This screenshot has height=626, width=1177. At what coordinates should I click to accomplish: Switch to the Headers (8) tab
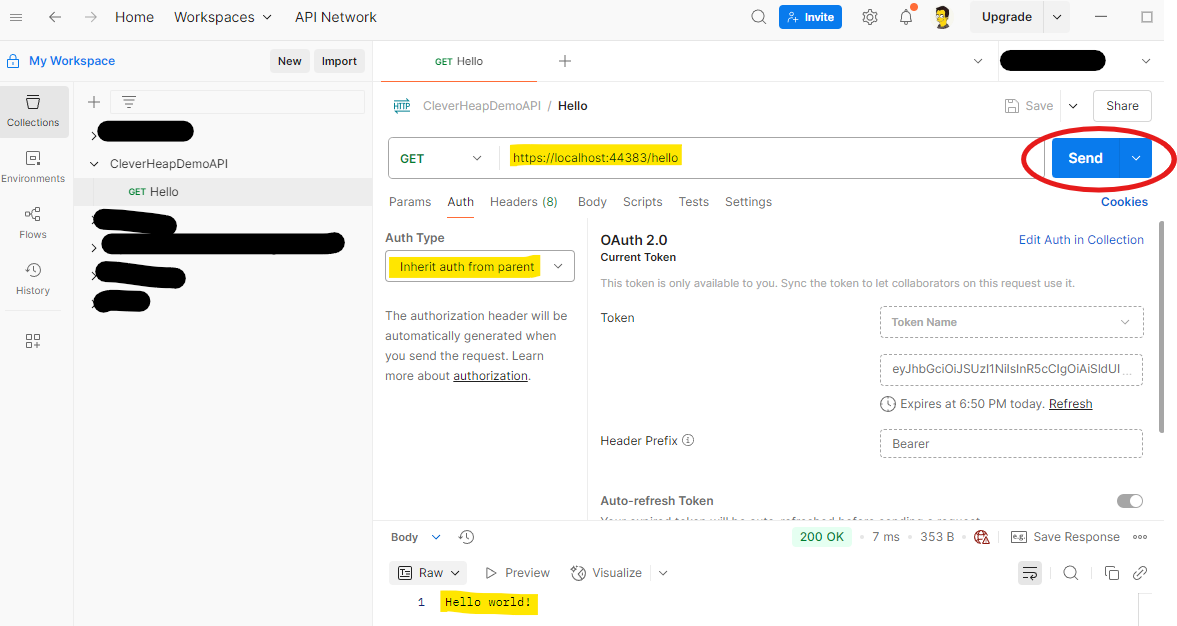(x=523, y=201)
